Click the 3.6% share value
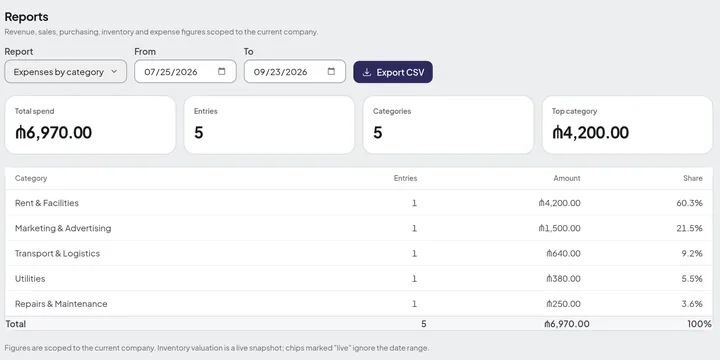 pos(692,304)
